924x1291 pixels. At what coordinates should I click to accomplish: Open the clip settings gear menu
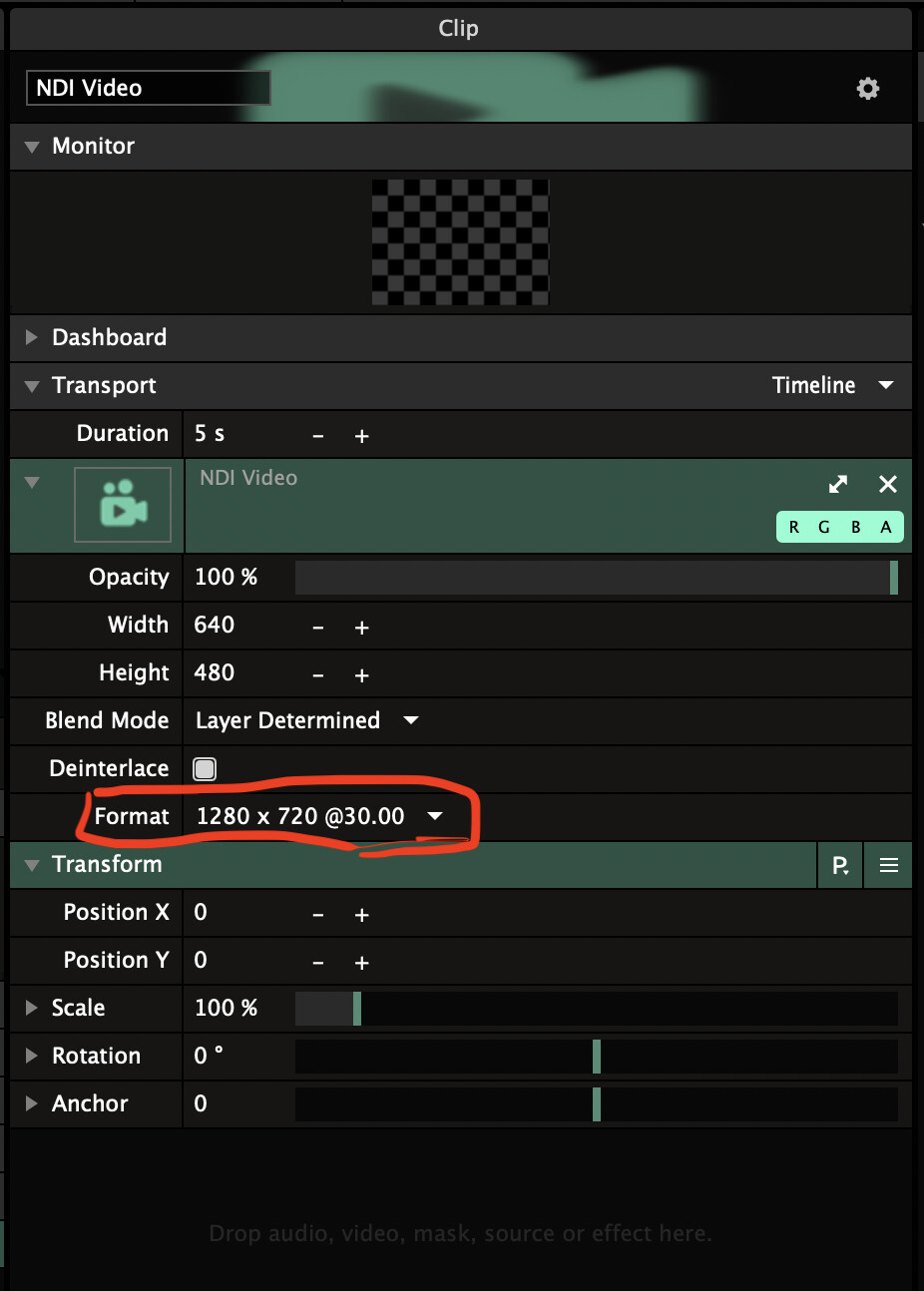tap(868, 89)
